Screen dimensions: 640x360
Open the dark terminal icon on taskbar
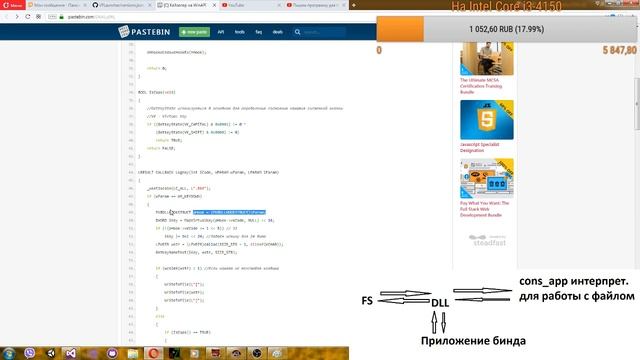[174, 353]
